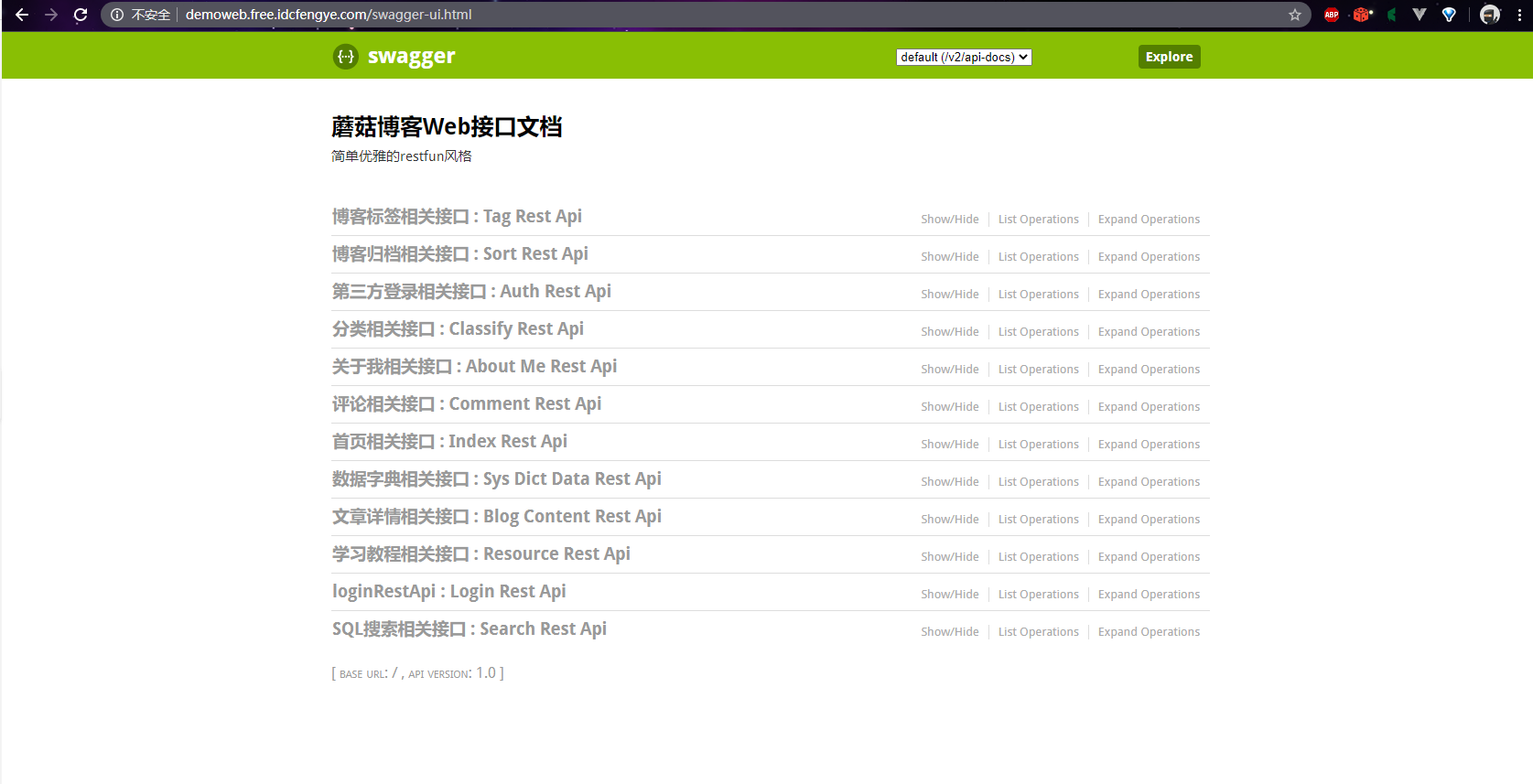Click the address bar URL
This screenshot has width=1533, height=784.
tap(329, 15)
